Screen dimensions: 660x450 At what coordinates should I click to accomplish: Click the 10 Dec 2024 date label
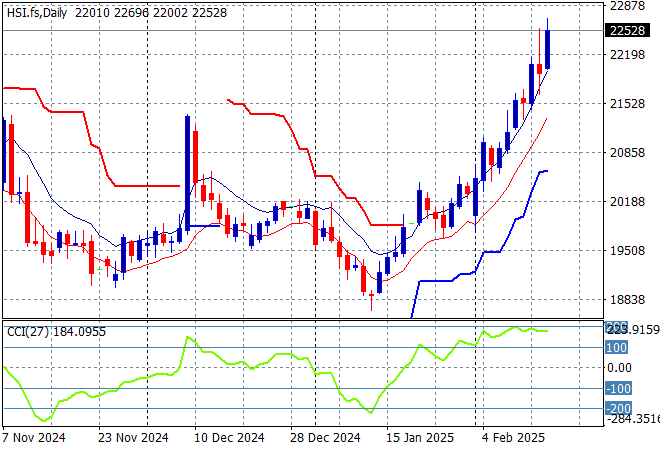(229, 438)
